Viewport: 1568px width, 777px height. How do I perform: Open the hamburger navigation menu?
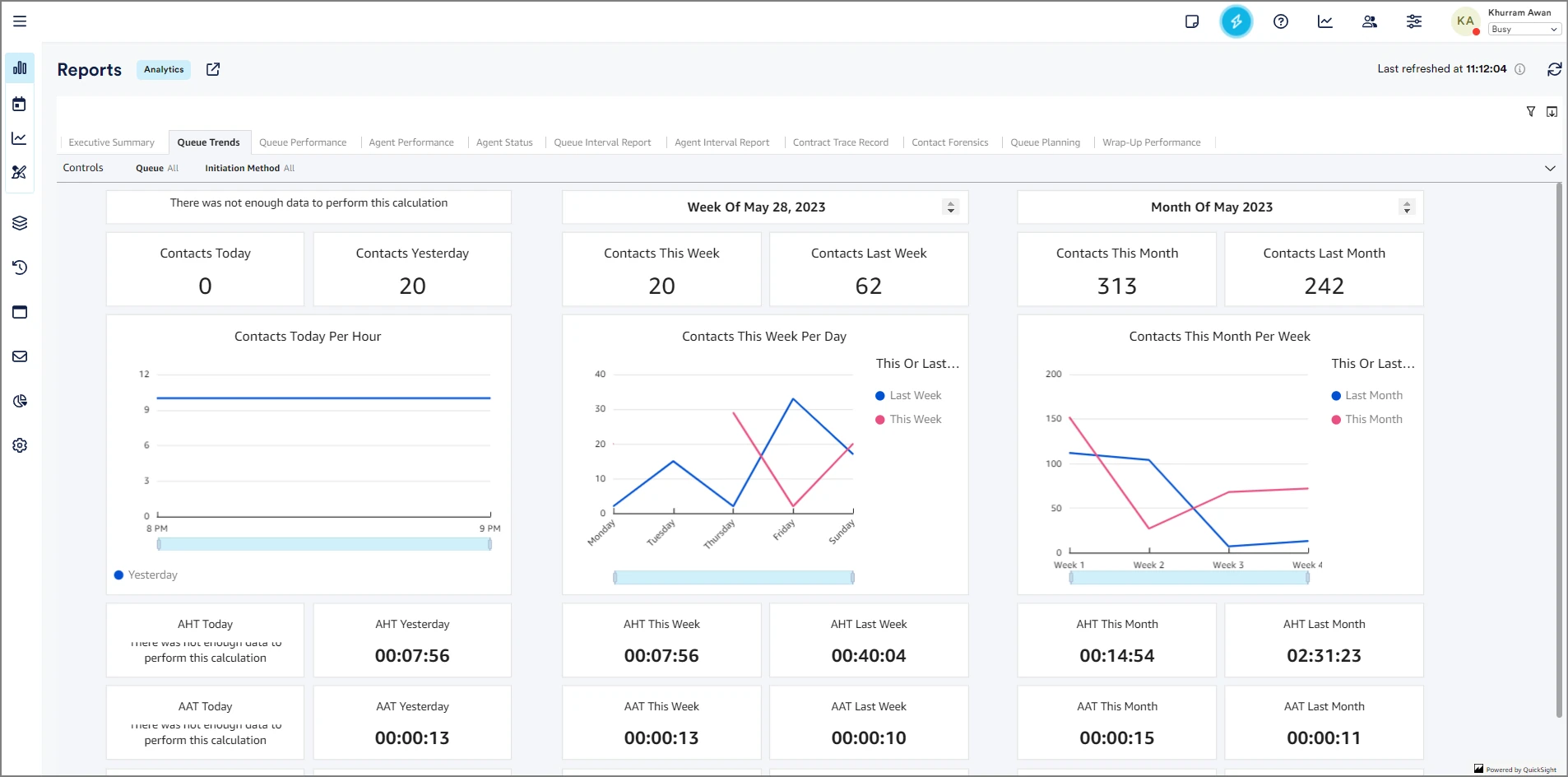20,21
